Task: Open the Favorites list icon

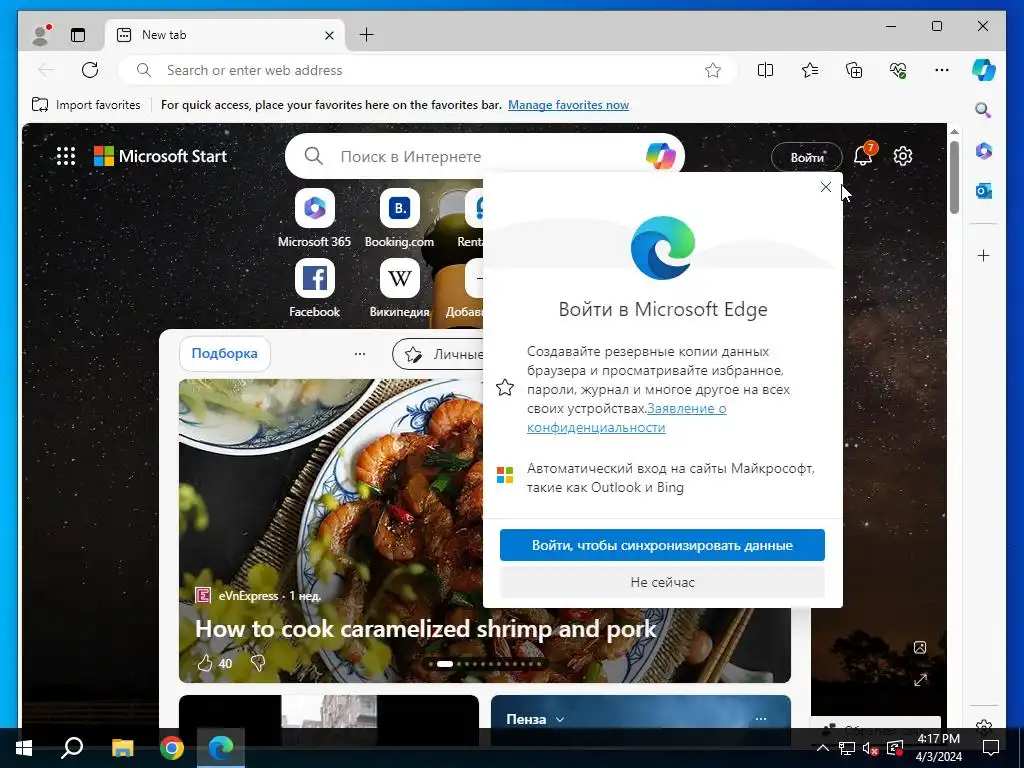Action: tap(810, 70)
